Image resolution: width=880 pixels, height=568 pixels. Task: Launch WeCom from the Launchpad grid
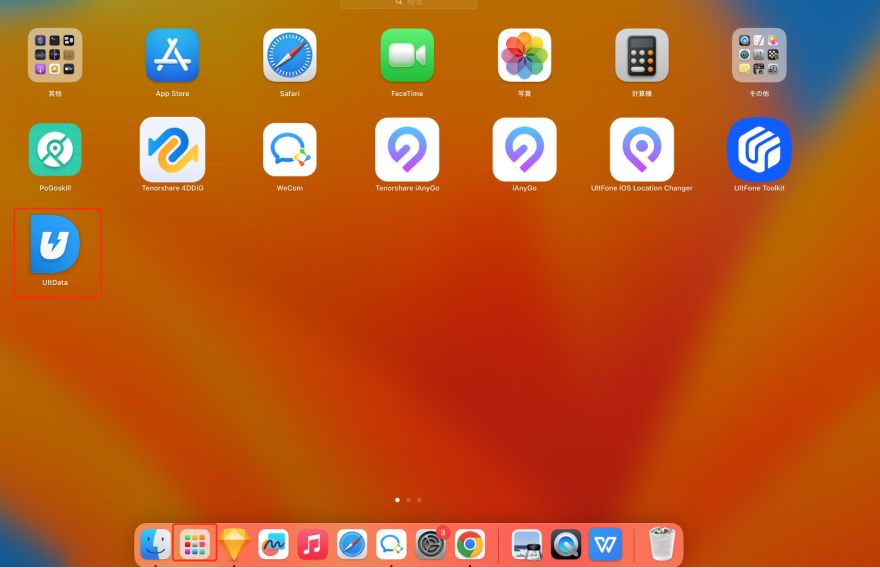pos(290,150)
